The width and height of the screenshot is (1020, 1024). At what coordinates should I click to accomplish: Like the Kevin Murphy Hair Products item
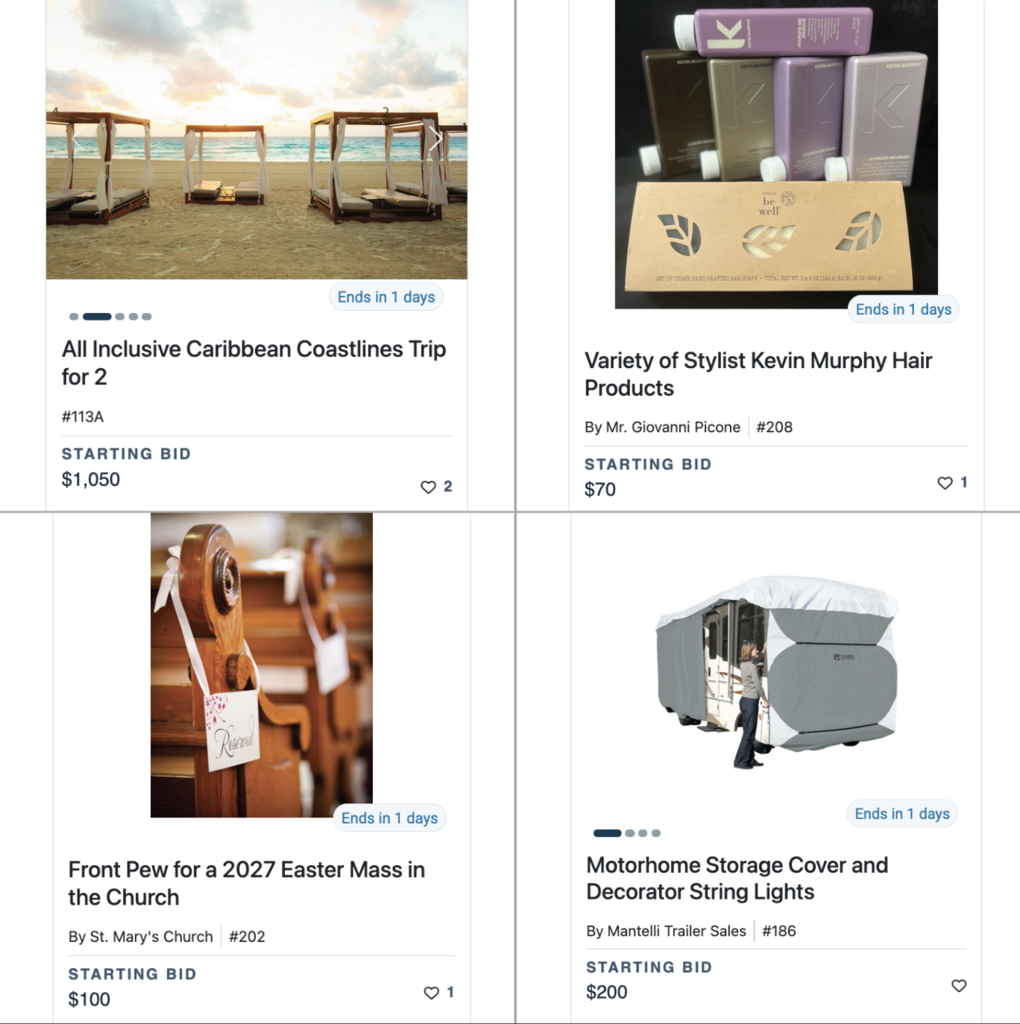(x=945, y=483)
